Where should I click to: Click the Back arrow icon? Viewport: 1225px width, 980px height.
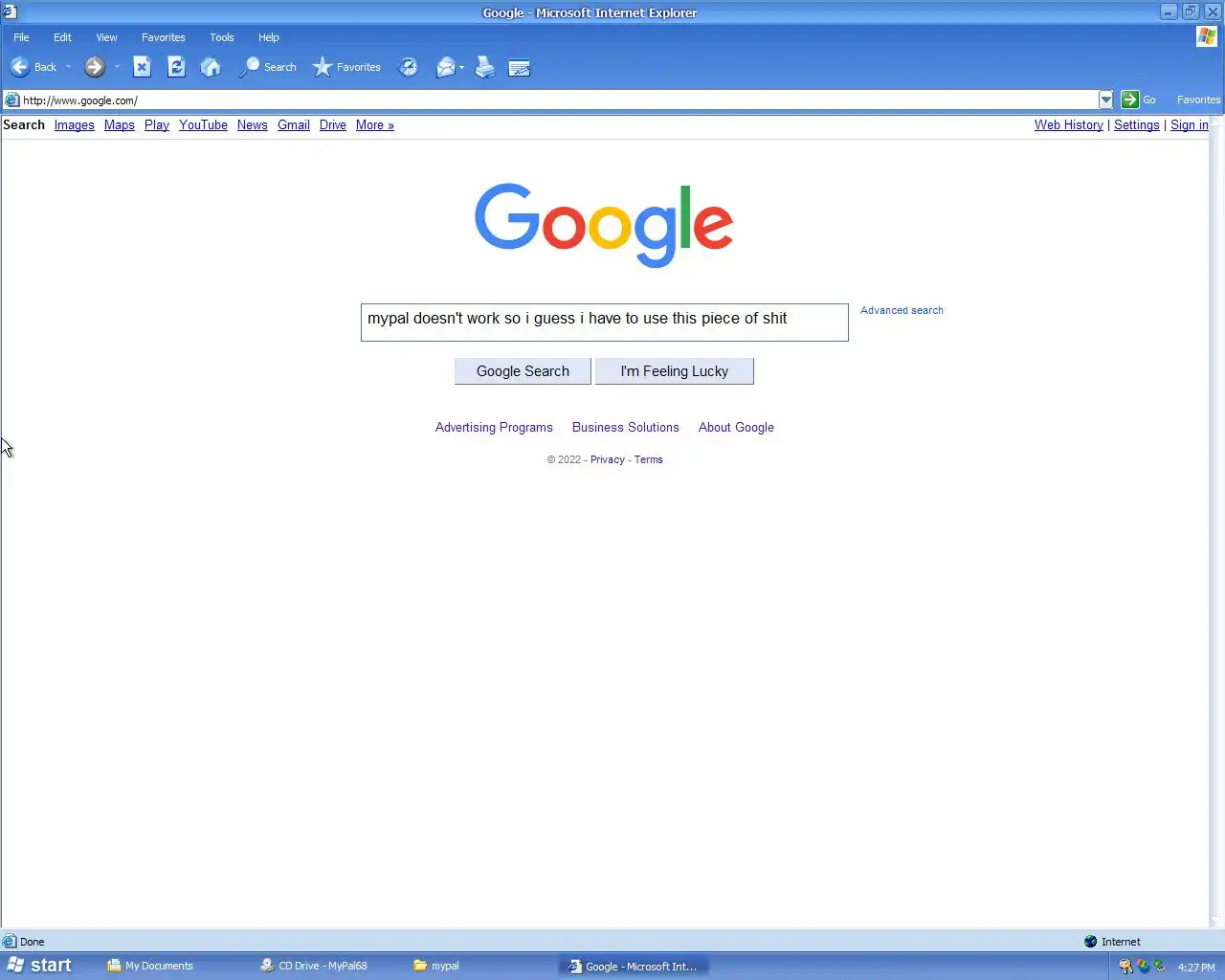point(19,67)
